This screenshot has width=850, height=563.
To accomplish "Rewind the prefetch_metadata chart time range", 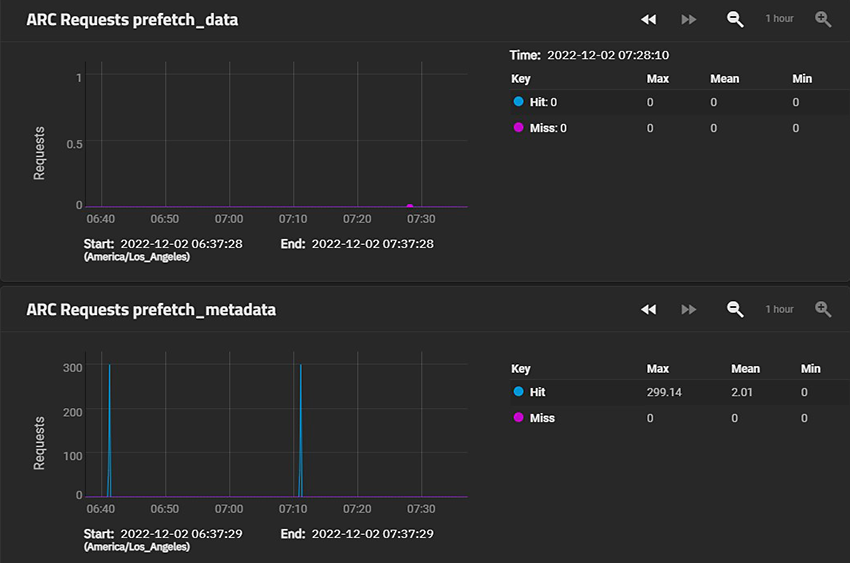I will 648,309.
